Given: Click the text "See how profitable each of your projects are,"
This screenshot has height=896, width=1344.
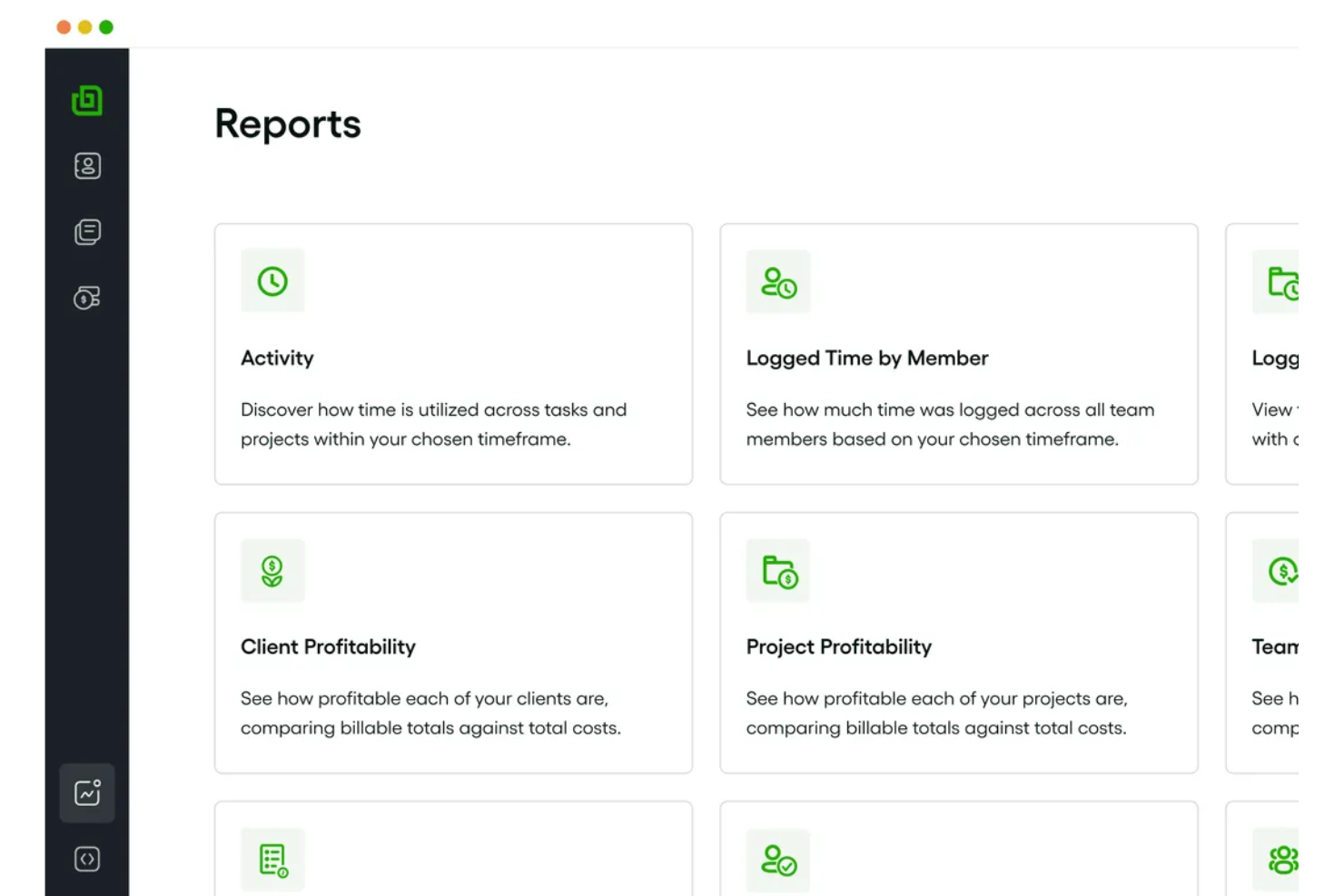Looking at the screenshot, I should click(936, 699).
